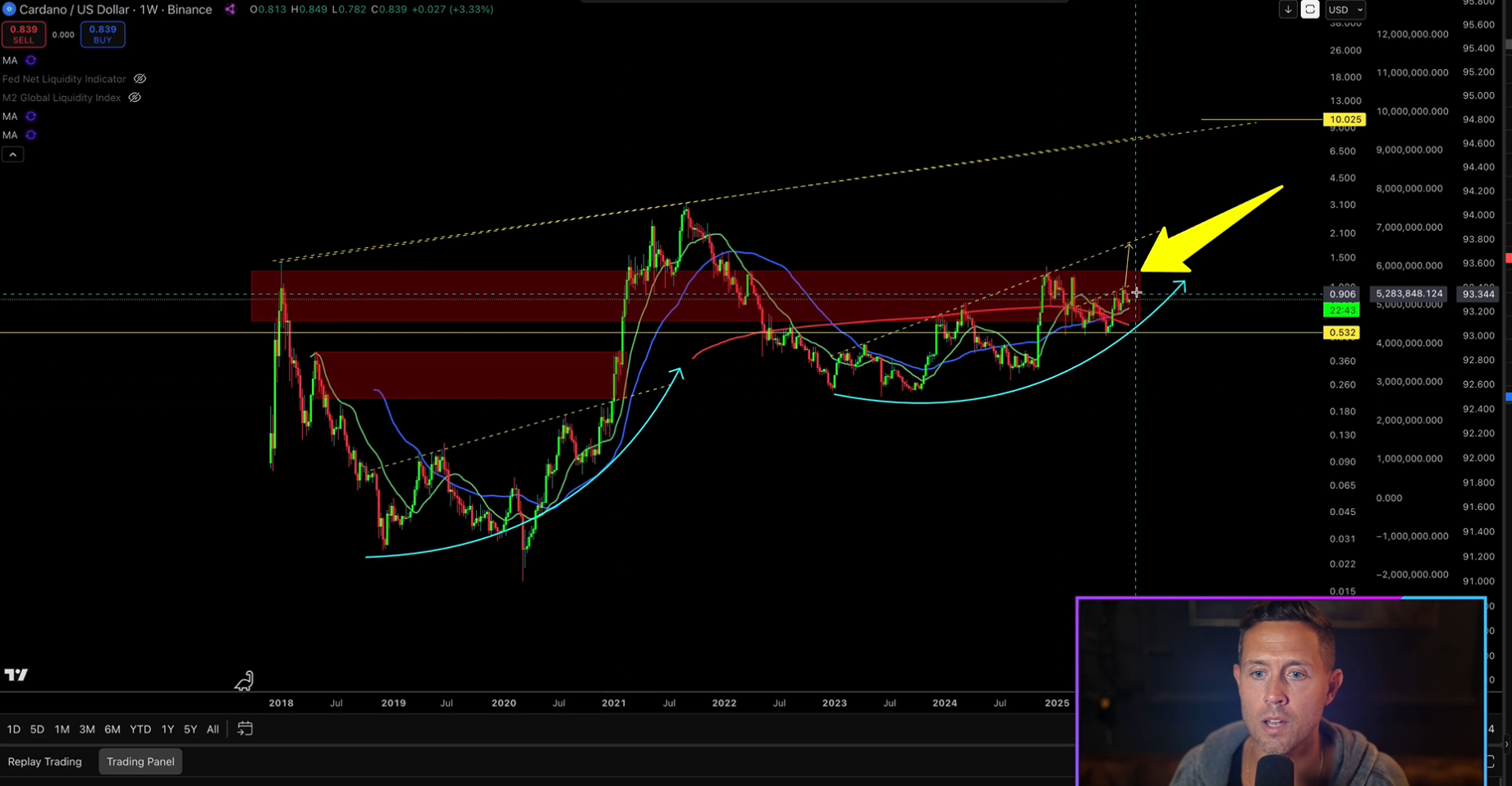This screenshot has height=786, width=1512.
Task: Click the purple share-node icon beside Binance
Action: (230, 9)
